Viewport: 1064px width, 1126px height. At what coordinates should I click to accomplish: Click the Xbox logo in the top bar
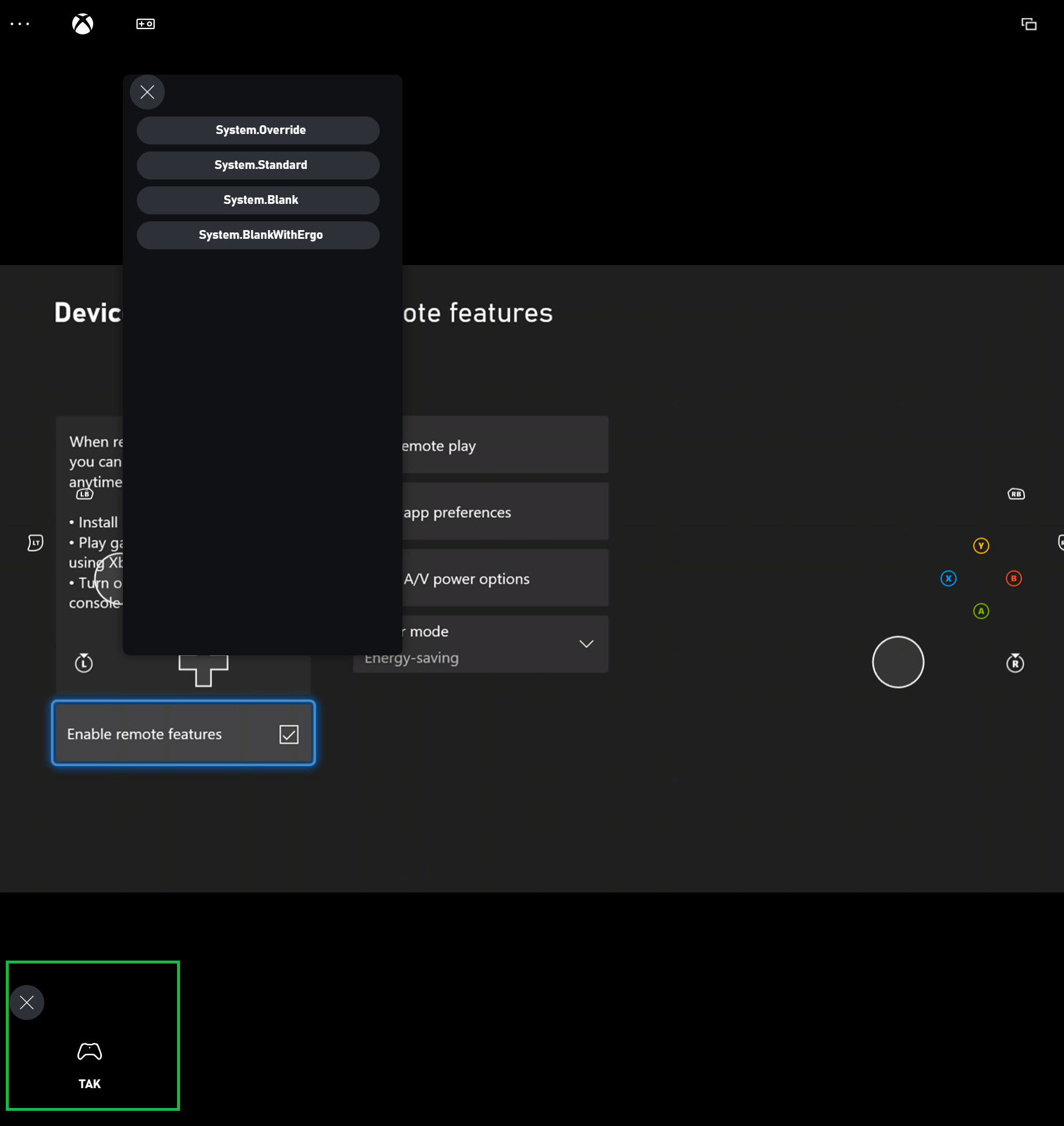point(82,24)
